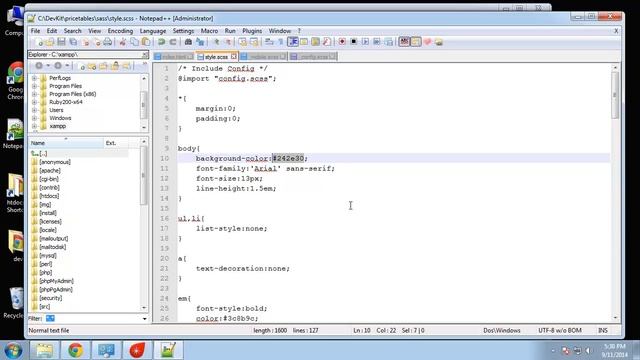Click the Paste toolbar icon
The width and height of the screenshot is (640, 360).
coord(146,42)
